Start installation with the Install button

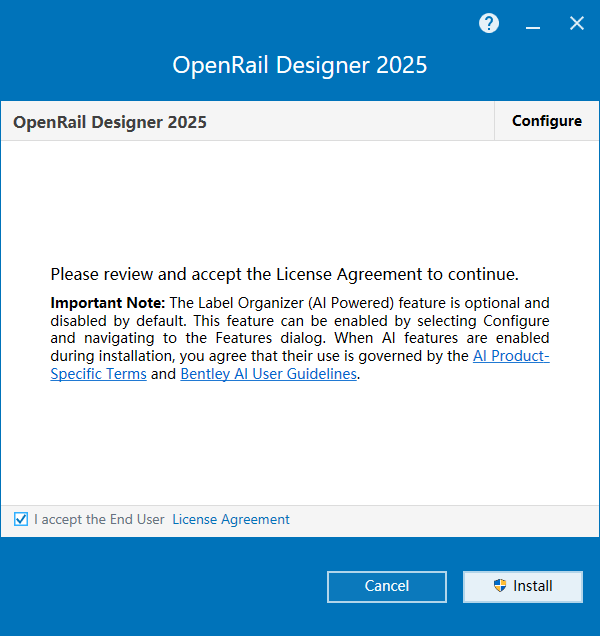[x=523, y=586]
